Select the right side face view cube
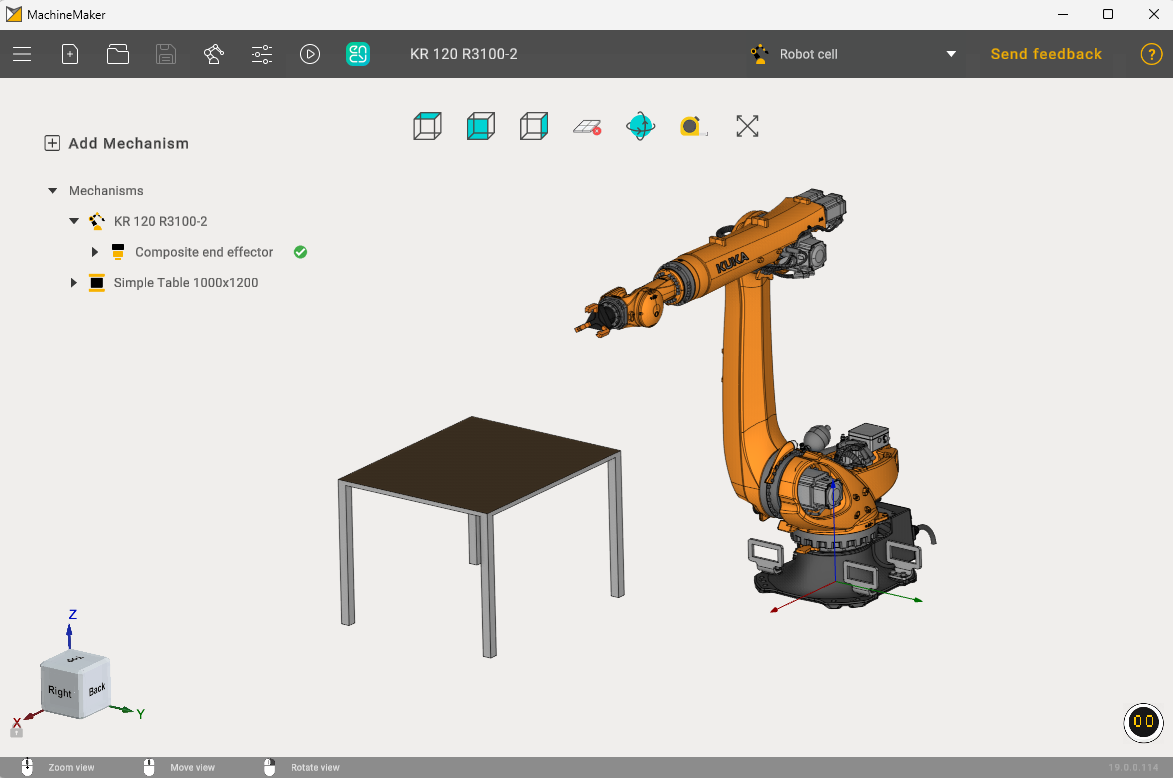 click(534, 126)
